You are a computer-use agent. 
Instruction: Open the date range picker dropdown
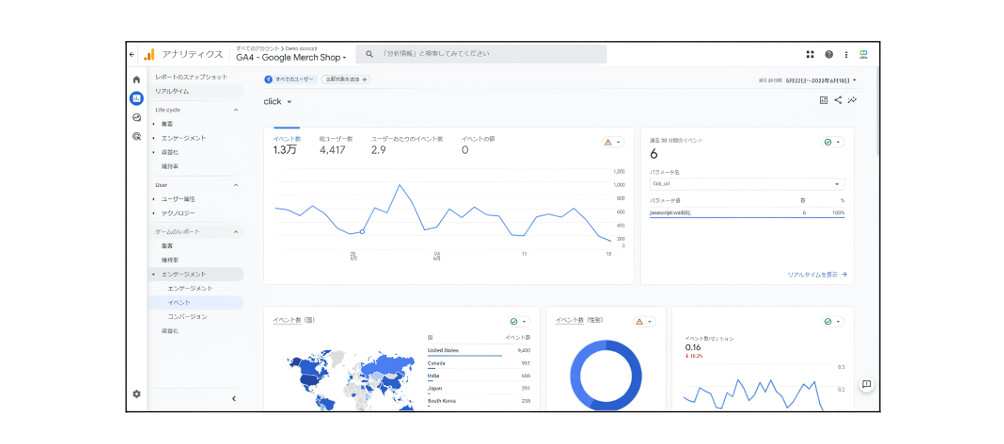point(808,79)
